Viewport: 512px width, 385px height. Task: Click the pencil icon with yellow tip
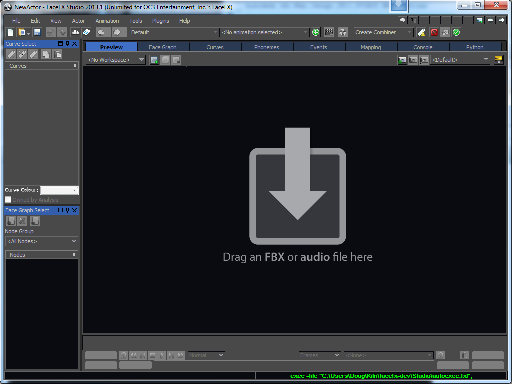tap(421, 32)
